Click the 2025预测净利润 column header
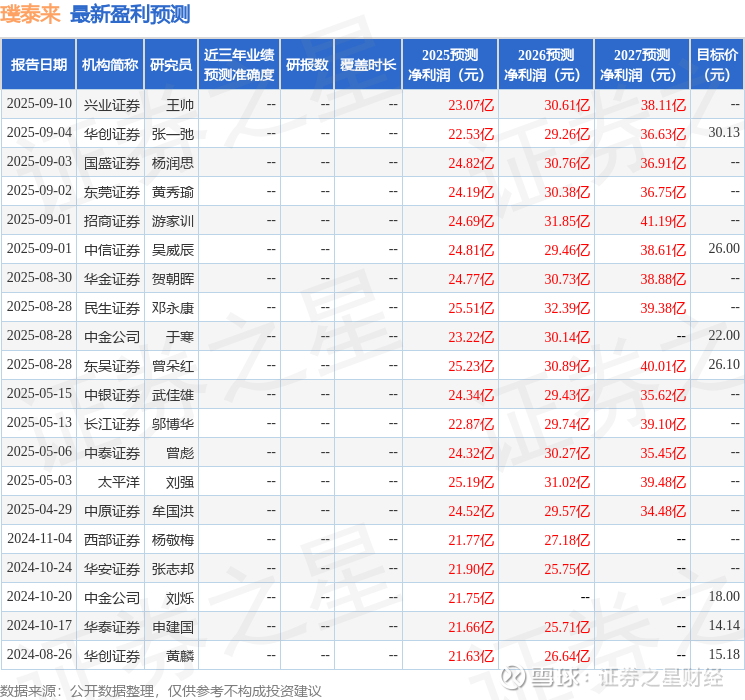Image resolution: width=745 pixels, height=700 pixels. coord(450,65)
